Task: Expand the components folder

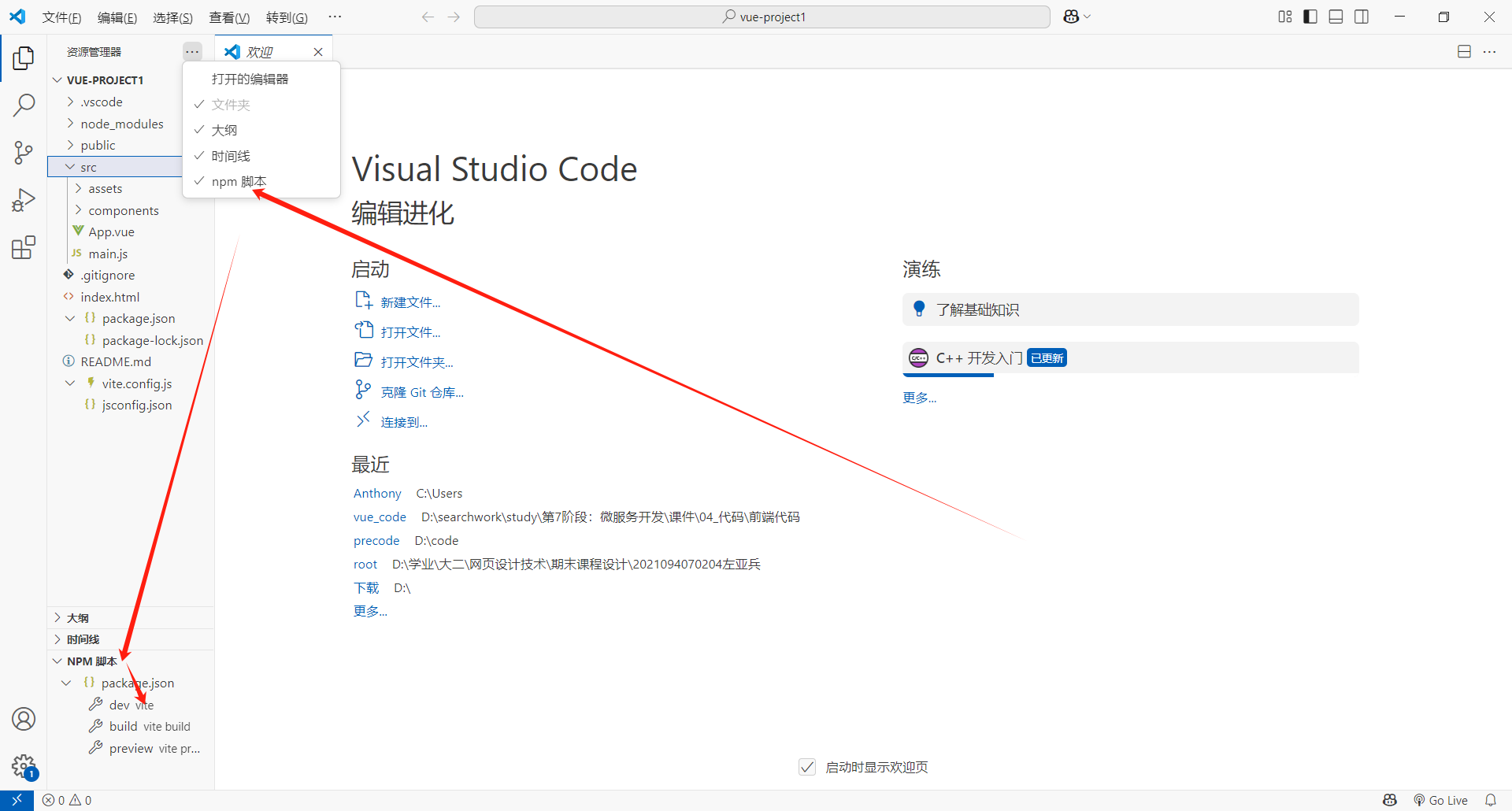Action: 78,210
